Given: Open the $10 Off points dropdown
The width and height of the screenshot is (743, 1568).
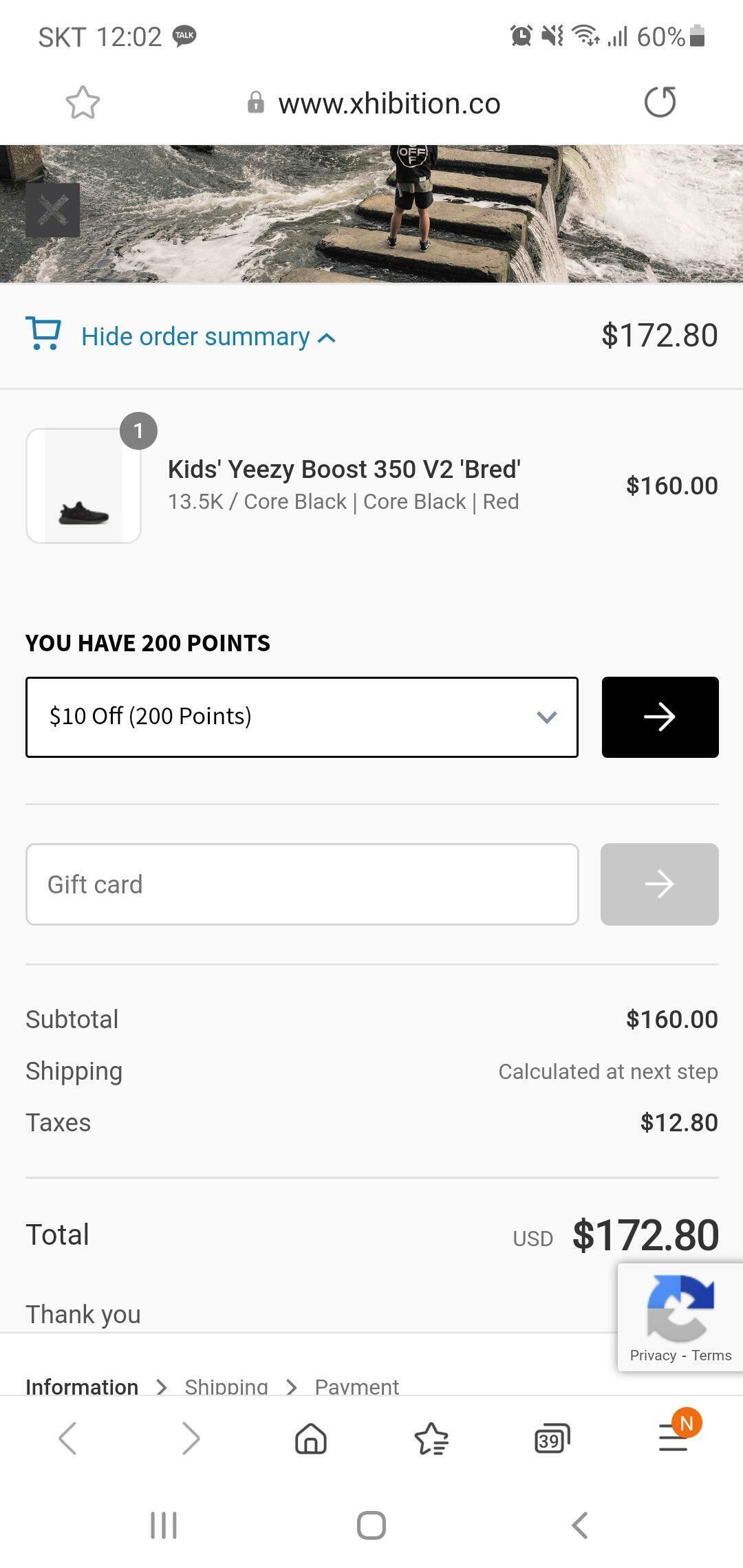Looking at the screenshot, I should tap(301, 717).
